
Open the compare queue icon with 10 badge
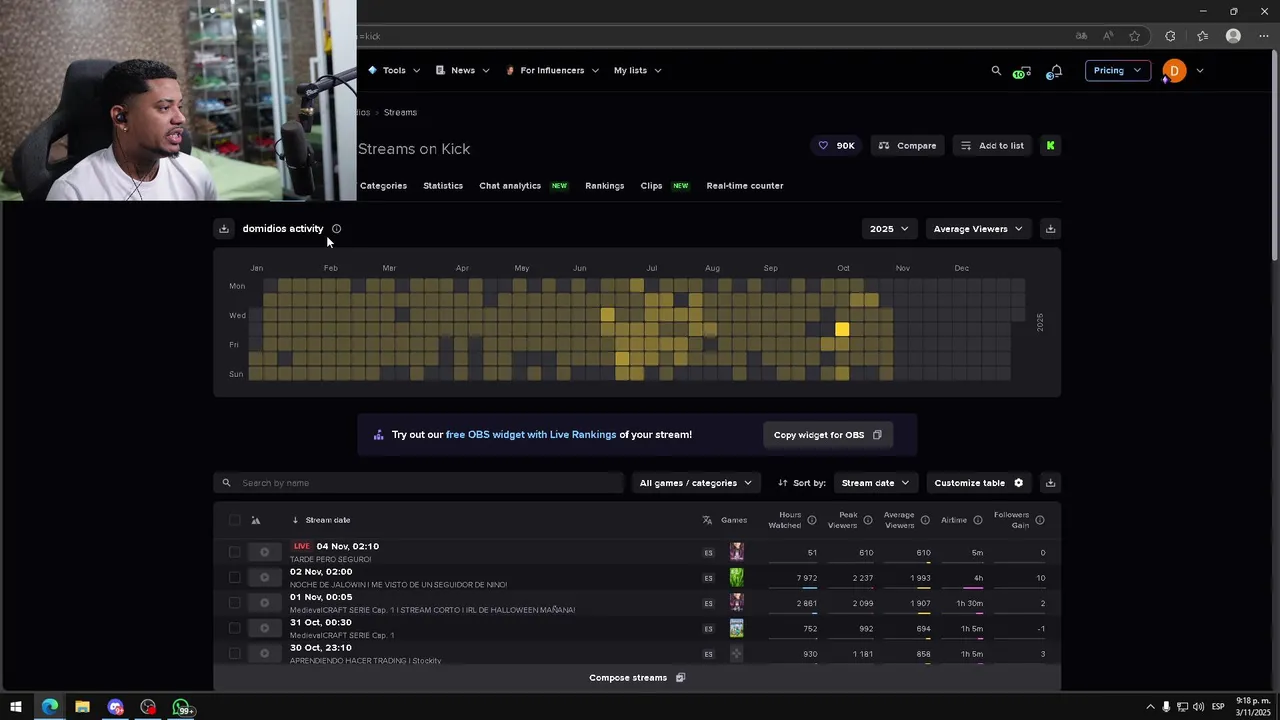(1021, 72)
